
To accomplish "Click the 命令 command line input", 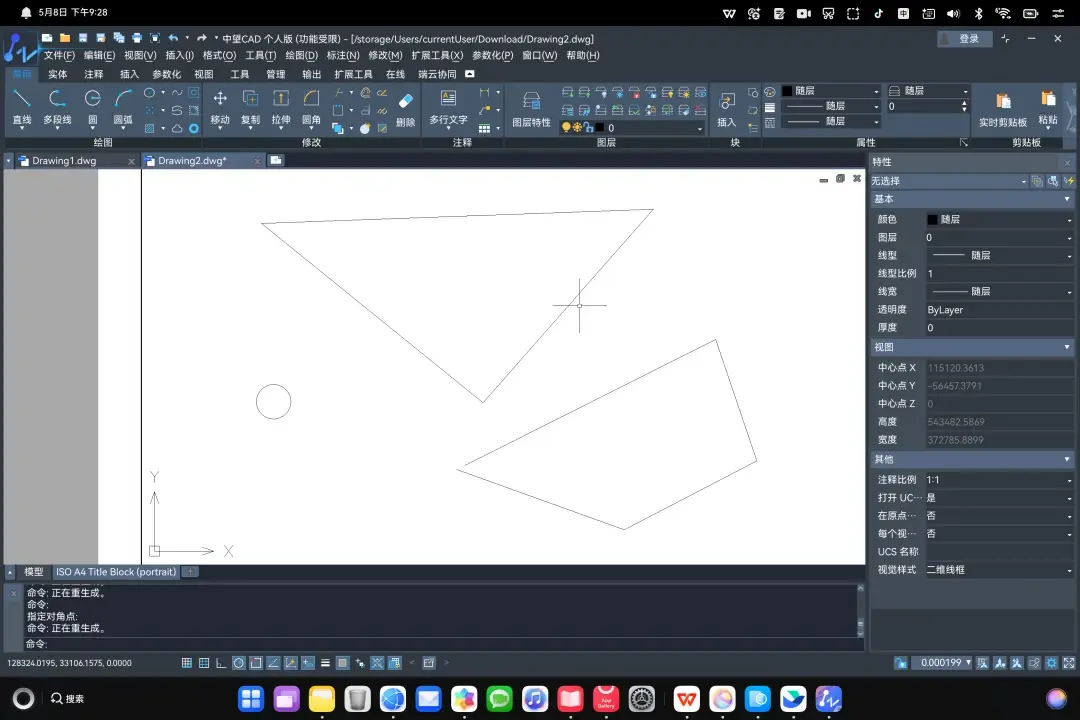I will click(441, 644).
